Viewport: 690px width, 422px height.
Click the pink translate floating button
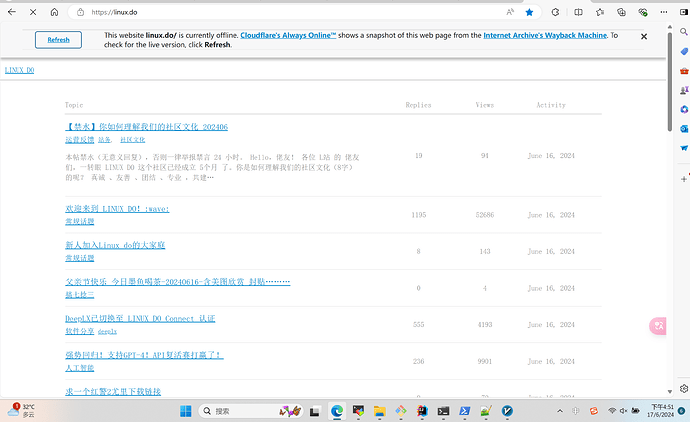[658, 326]
